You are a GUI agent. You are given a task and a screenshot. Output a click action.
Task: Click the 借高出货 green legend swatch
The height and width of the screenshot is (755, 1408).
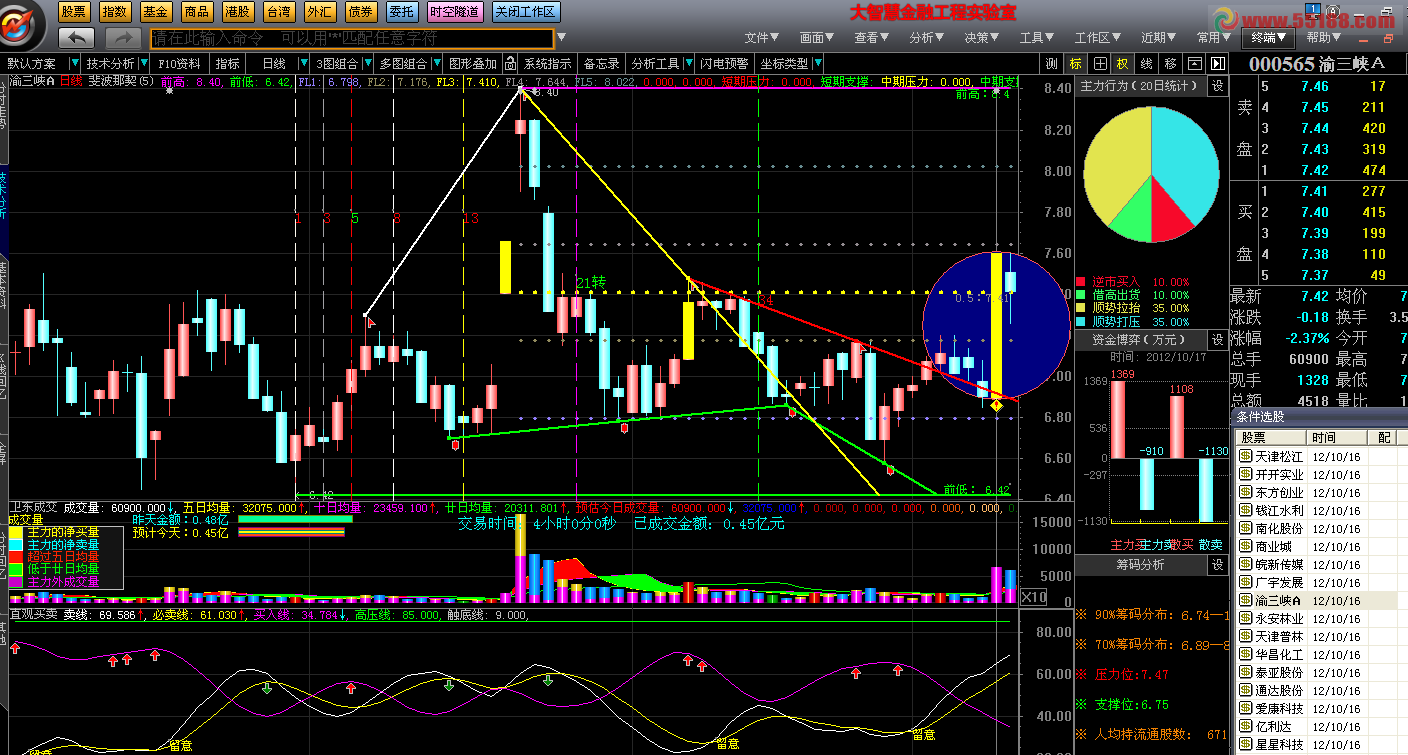coord(1081,296)
